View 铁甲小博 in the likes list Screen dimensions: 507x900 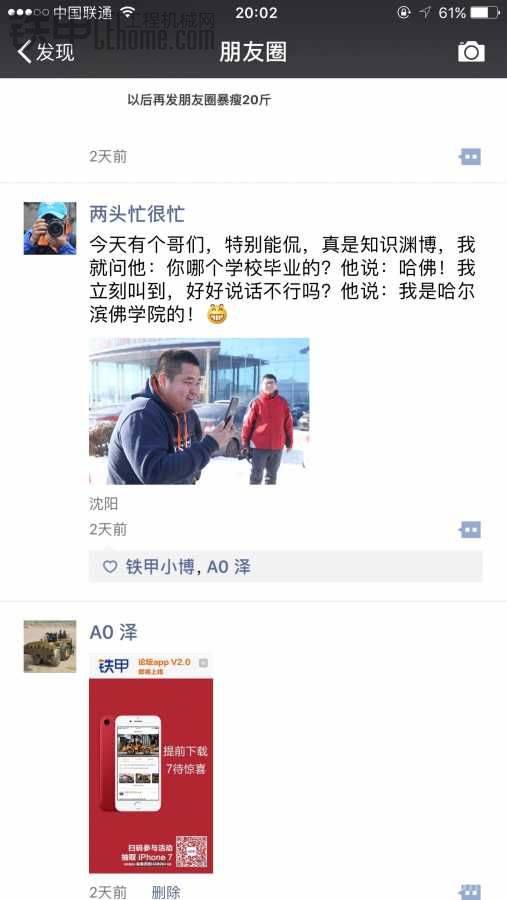pyautogui.click(x=159, y=567)
